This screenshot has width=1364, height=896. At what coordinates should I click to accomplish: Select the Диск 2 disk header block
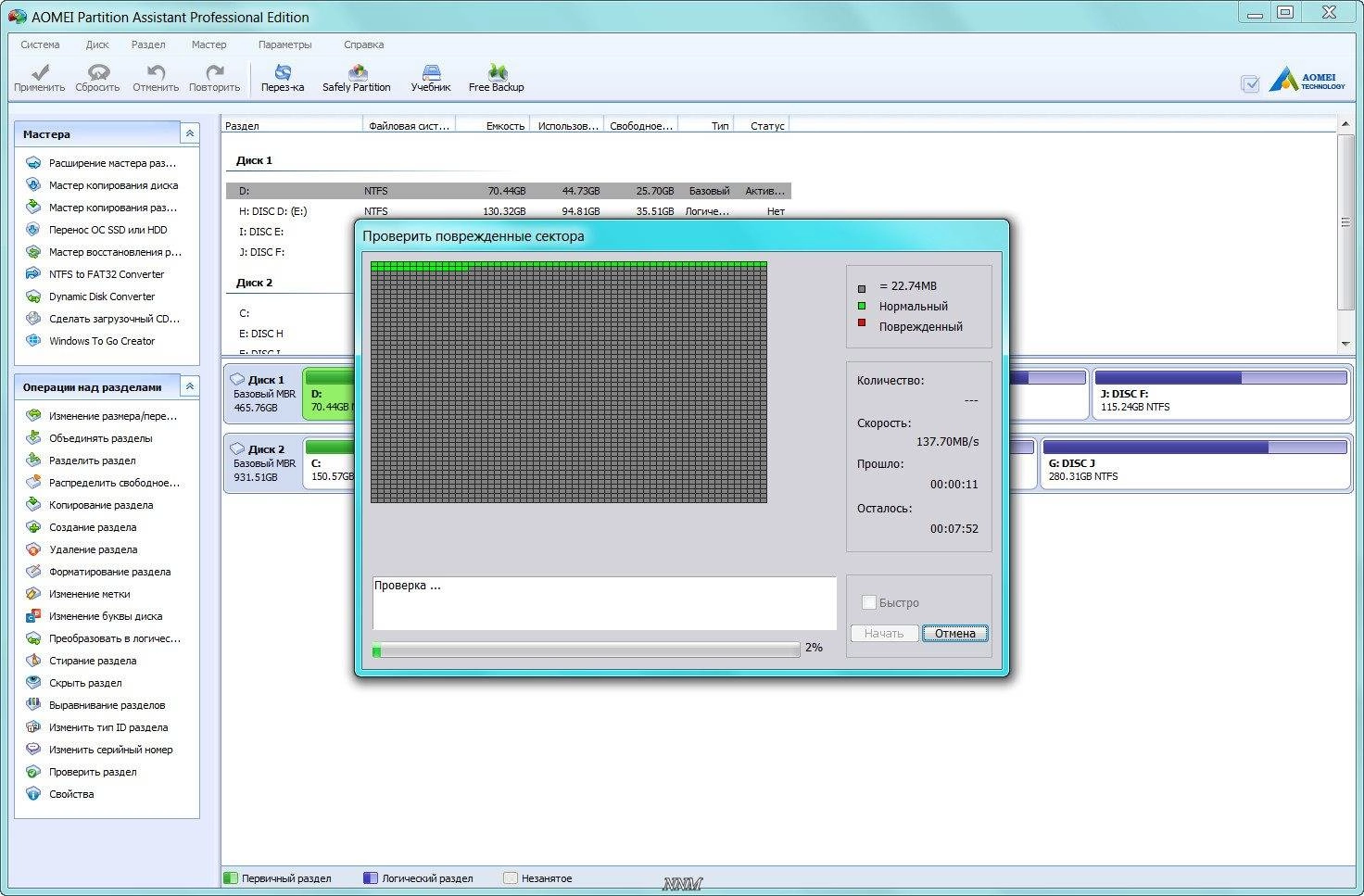click(264, 463)
